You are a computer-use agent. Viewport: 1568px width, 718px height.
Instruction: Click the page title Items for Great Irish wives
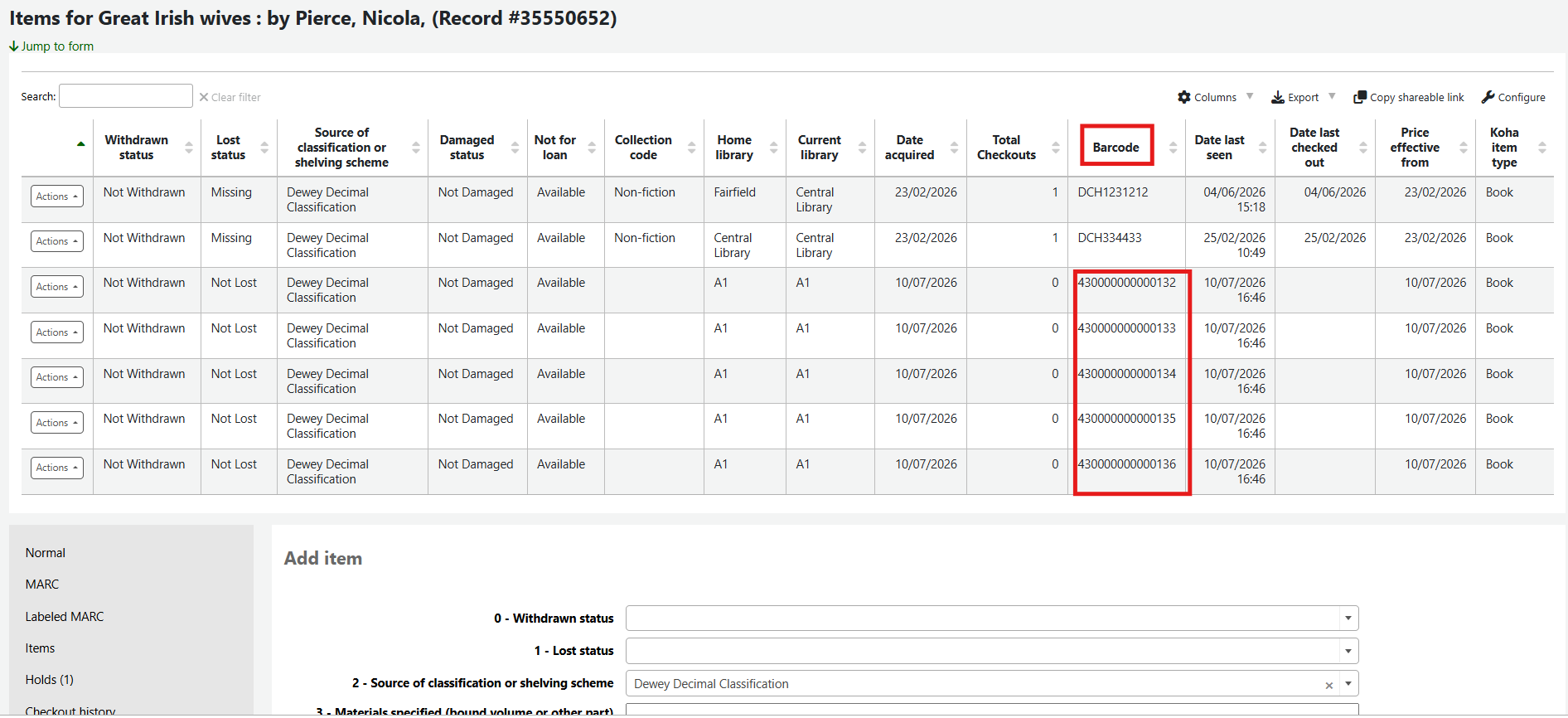(313, 18)
